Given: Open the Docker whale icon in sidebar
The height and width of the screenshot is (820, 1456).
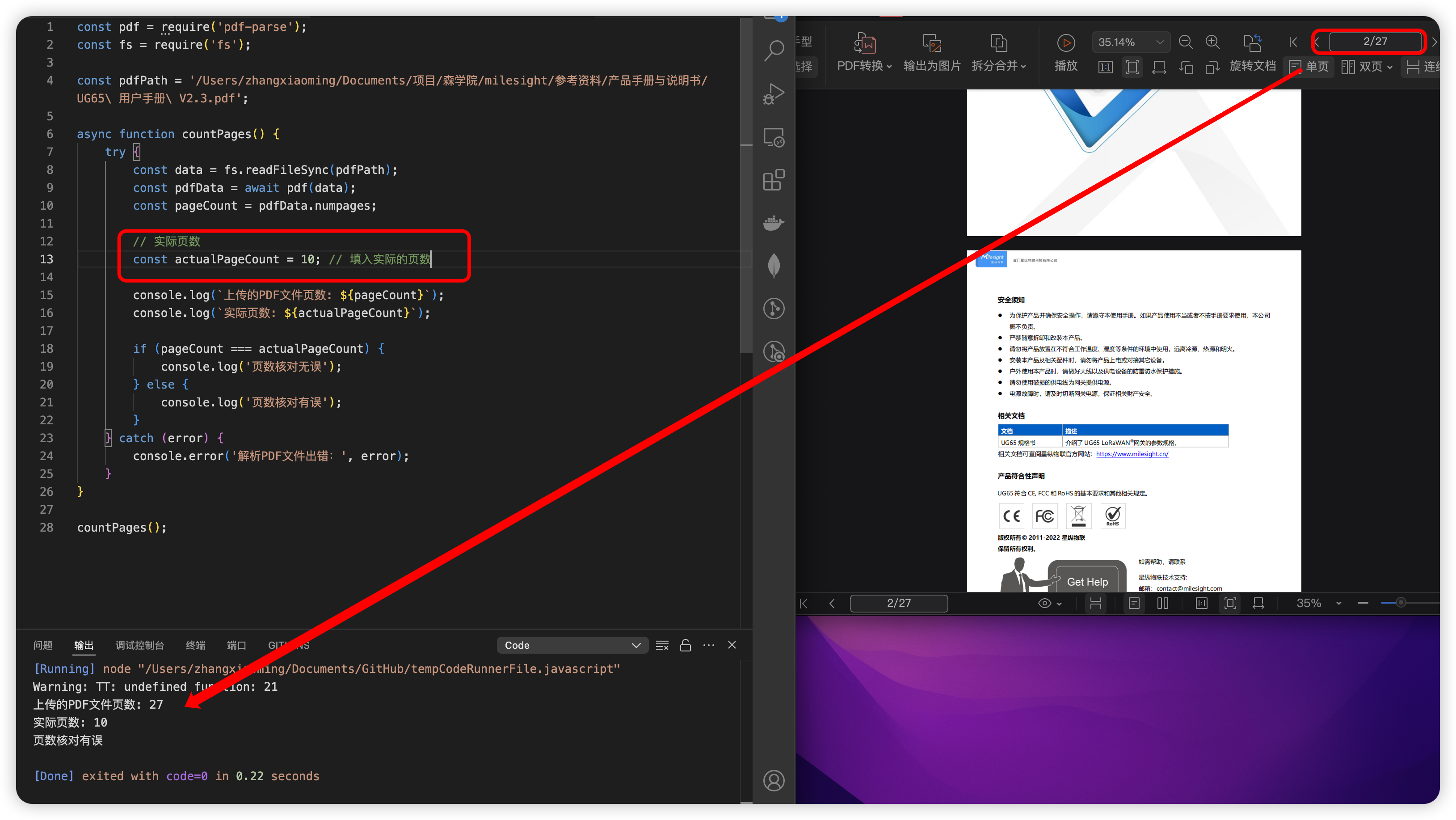Looking at the screenshot, I should click(774, 223).
